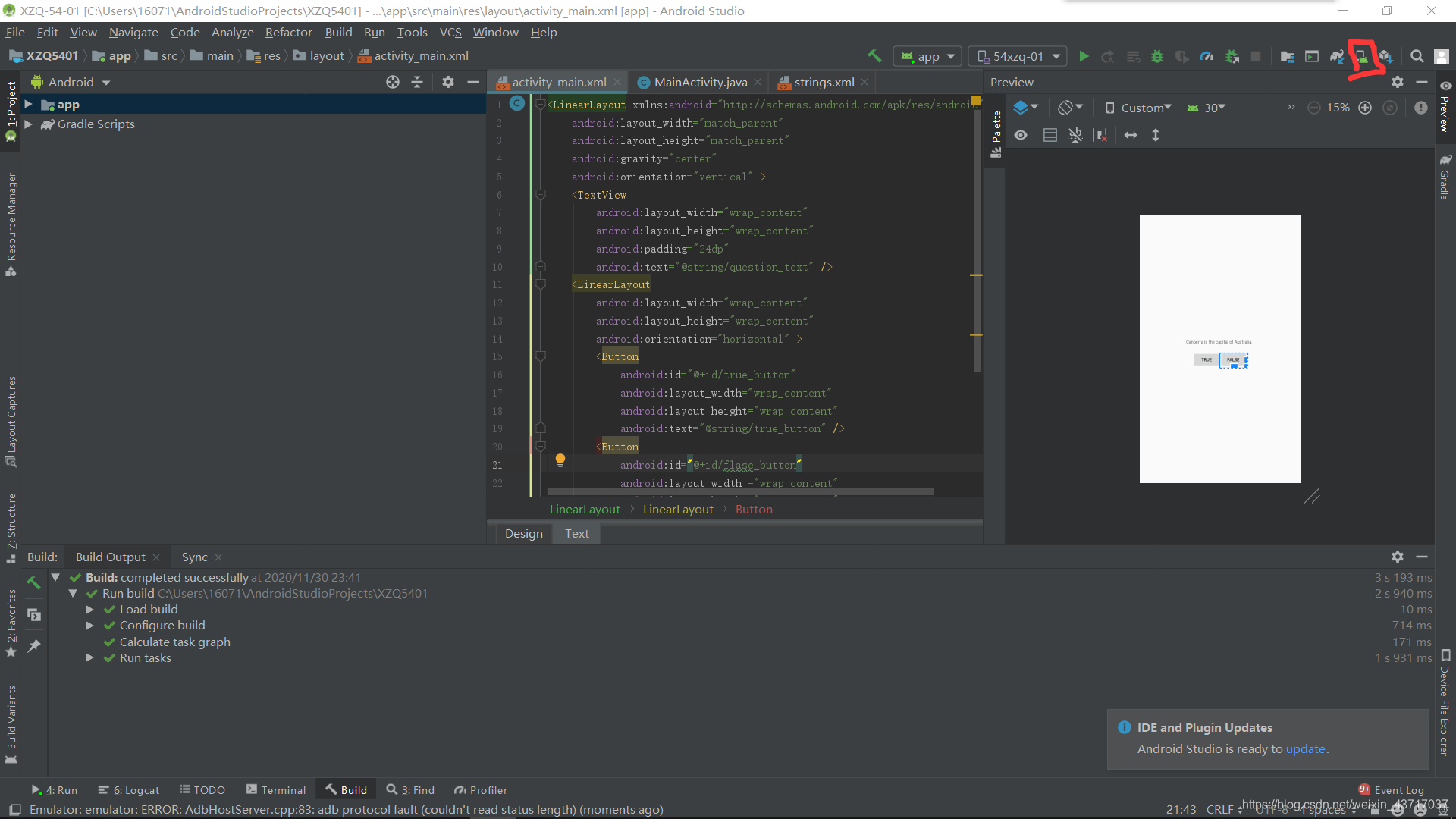Click Search Everywhere magnifier icon
The image size is (1456, 819).
(x=1417, y=56)
